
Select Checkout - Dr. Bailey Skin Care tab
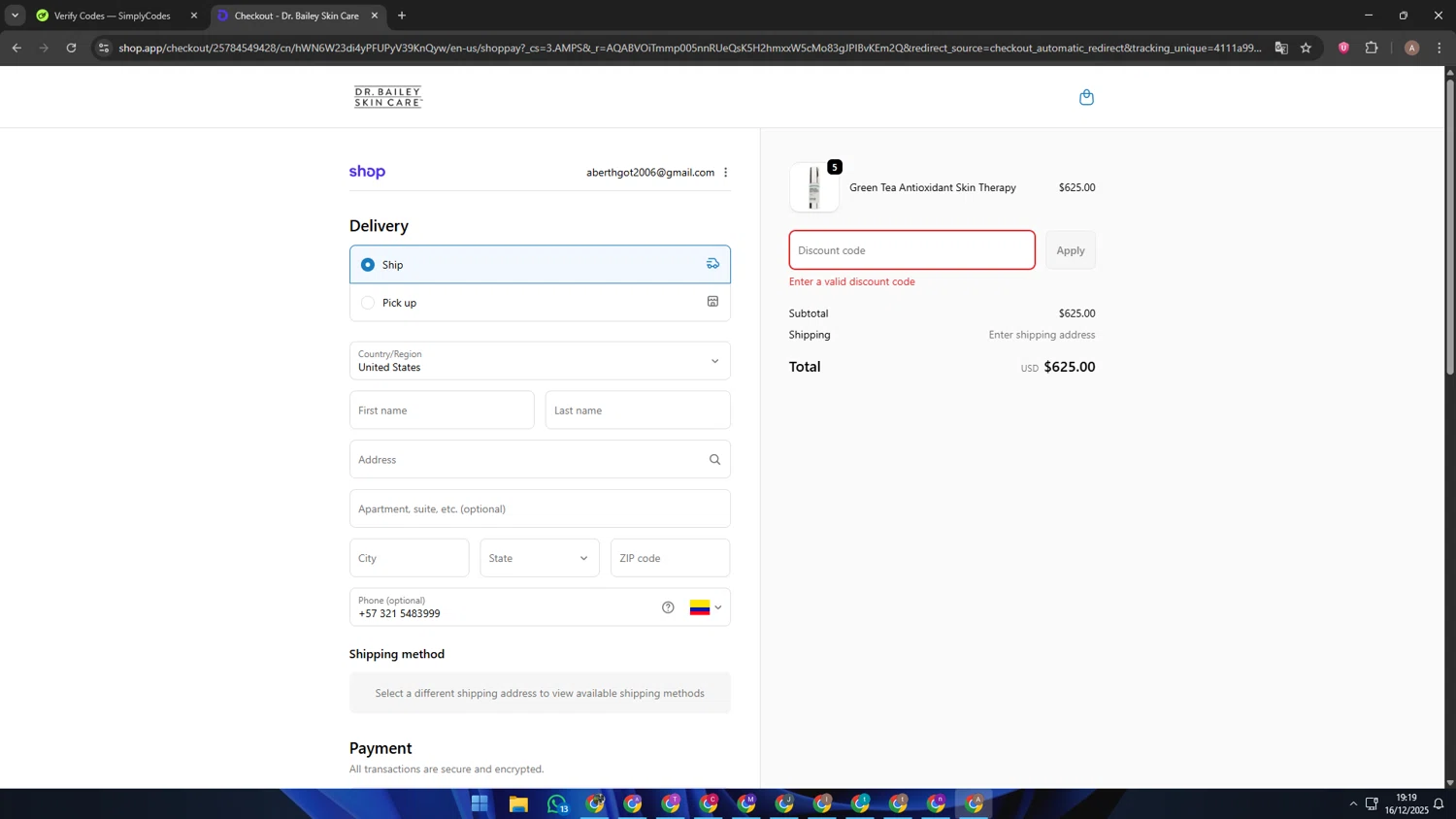click(297, 16)
